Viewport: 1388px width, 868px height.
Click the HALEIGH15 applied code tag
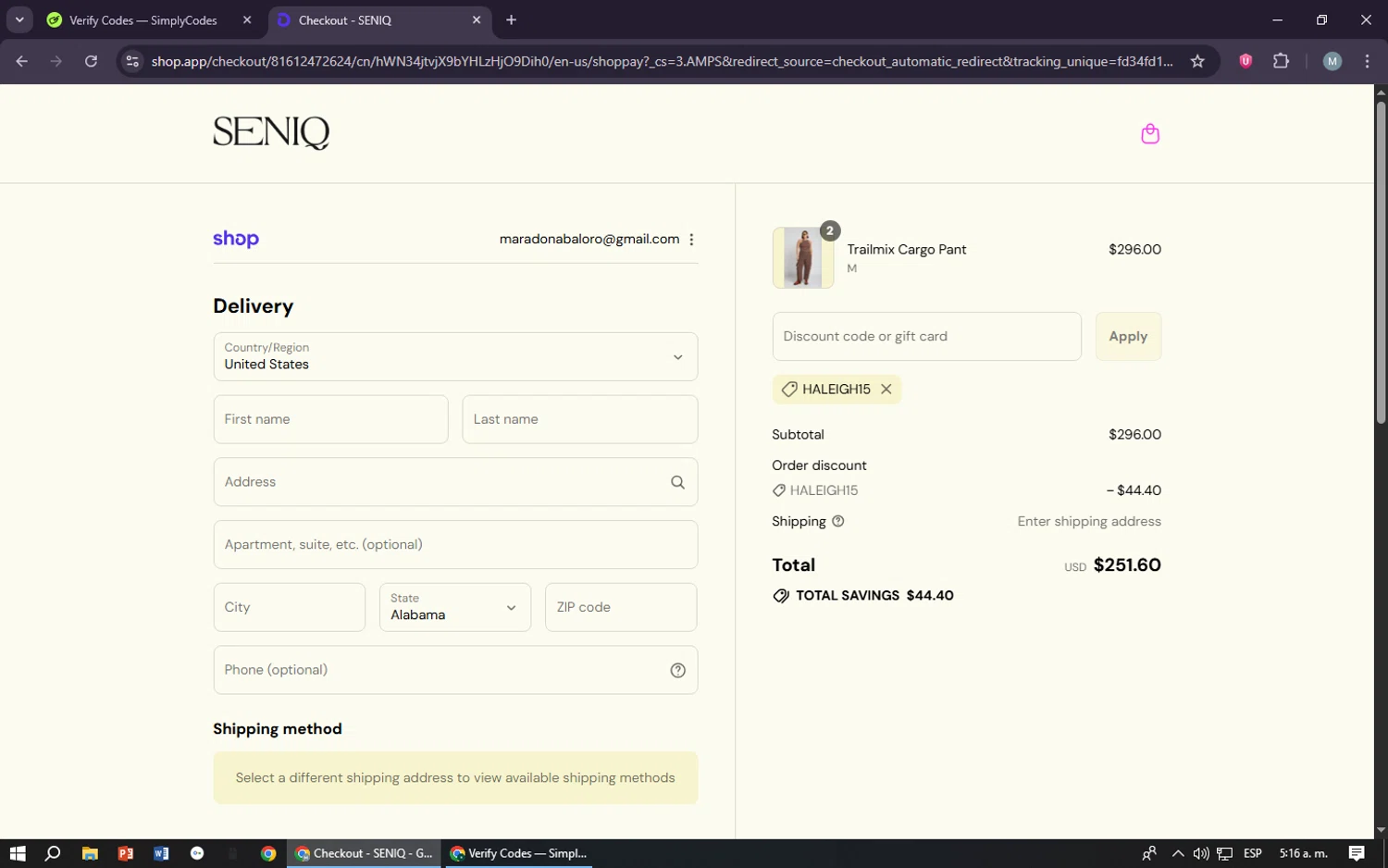click(x=837, y=390)
